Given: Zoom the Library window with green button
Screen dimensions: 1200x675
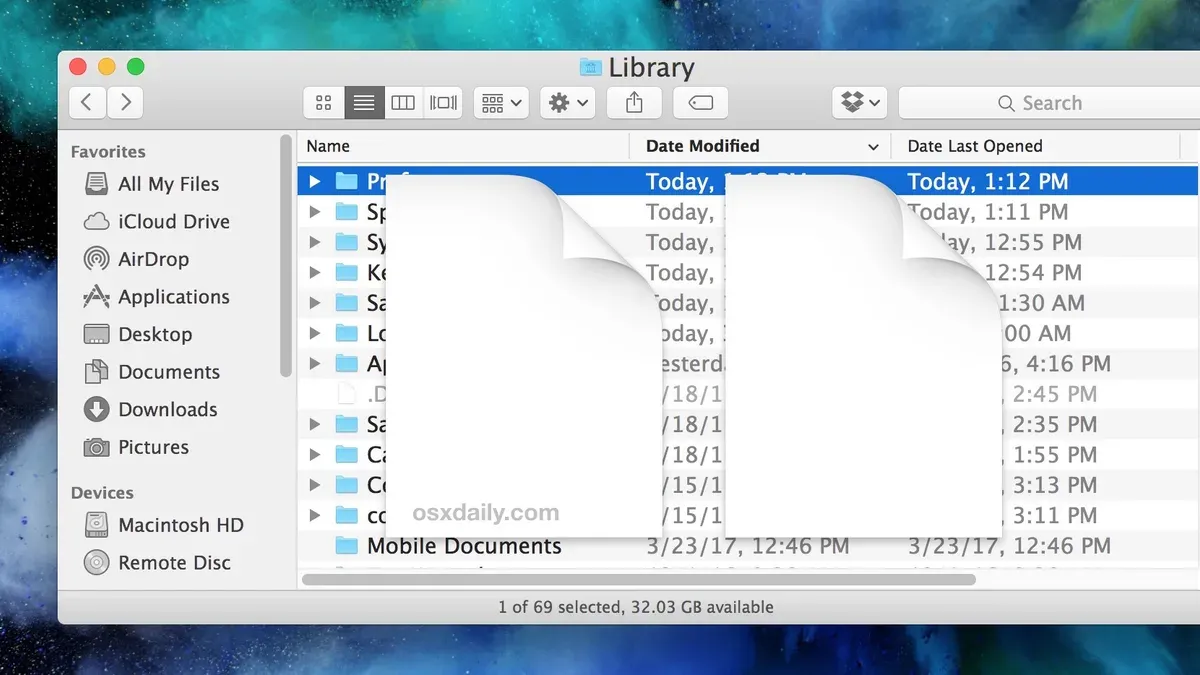Looking at the screenshot, I should click(135, 67).
